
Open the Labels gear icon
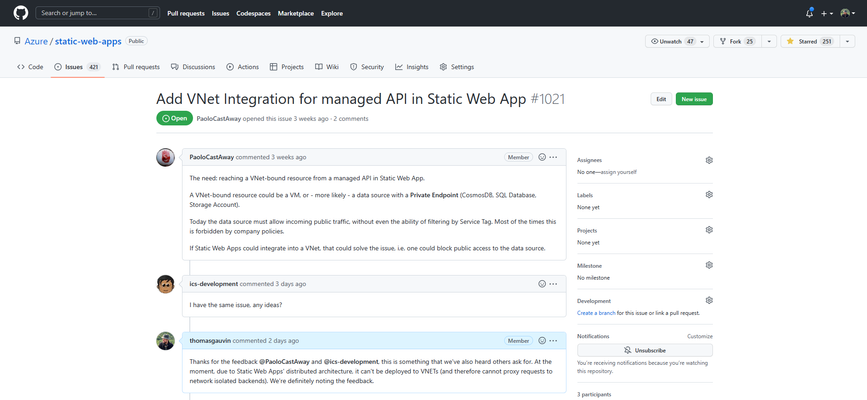709,195
